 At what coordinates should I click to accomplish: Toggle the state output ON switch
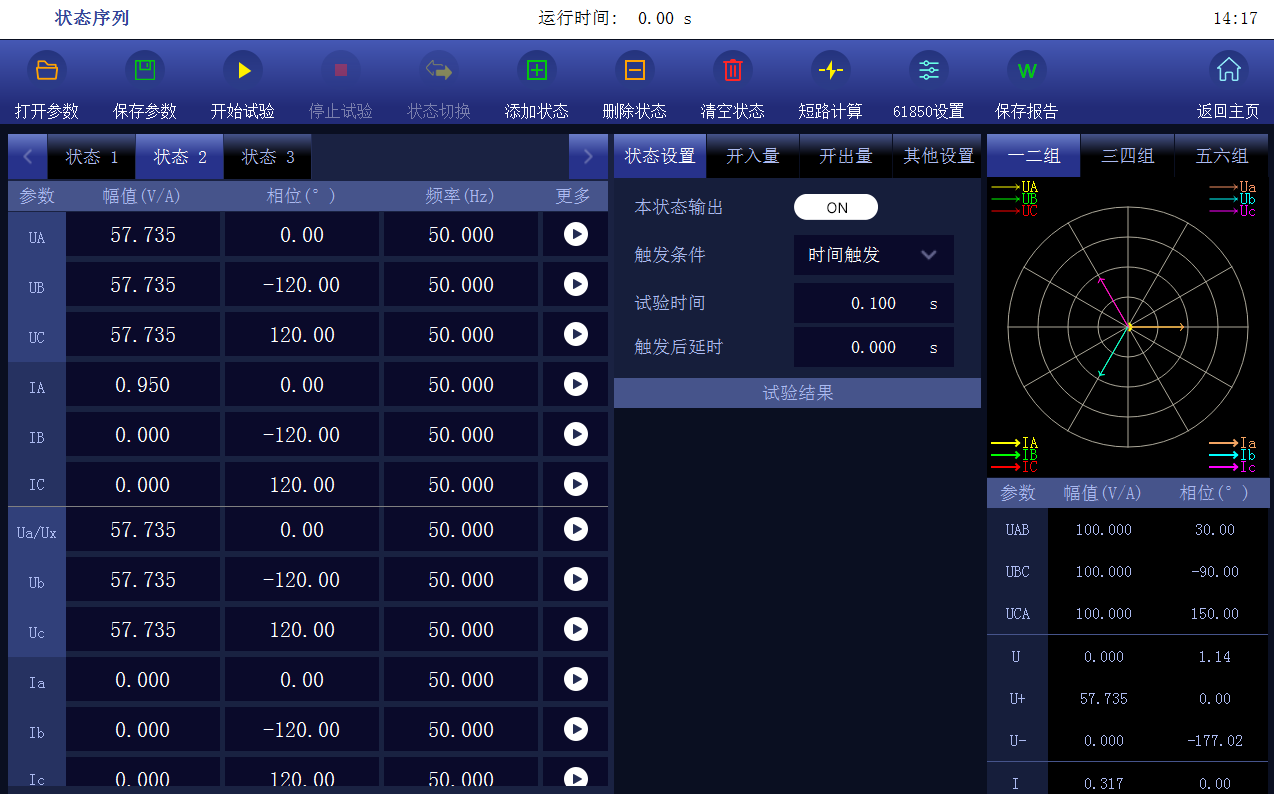click(x=836, y=207)
